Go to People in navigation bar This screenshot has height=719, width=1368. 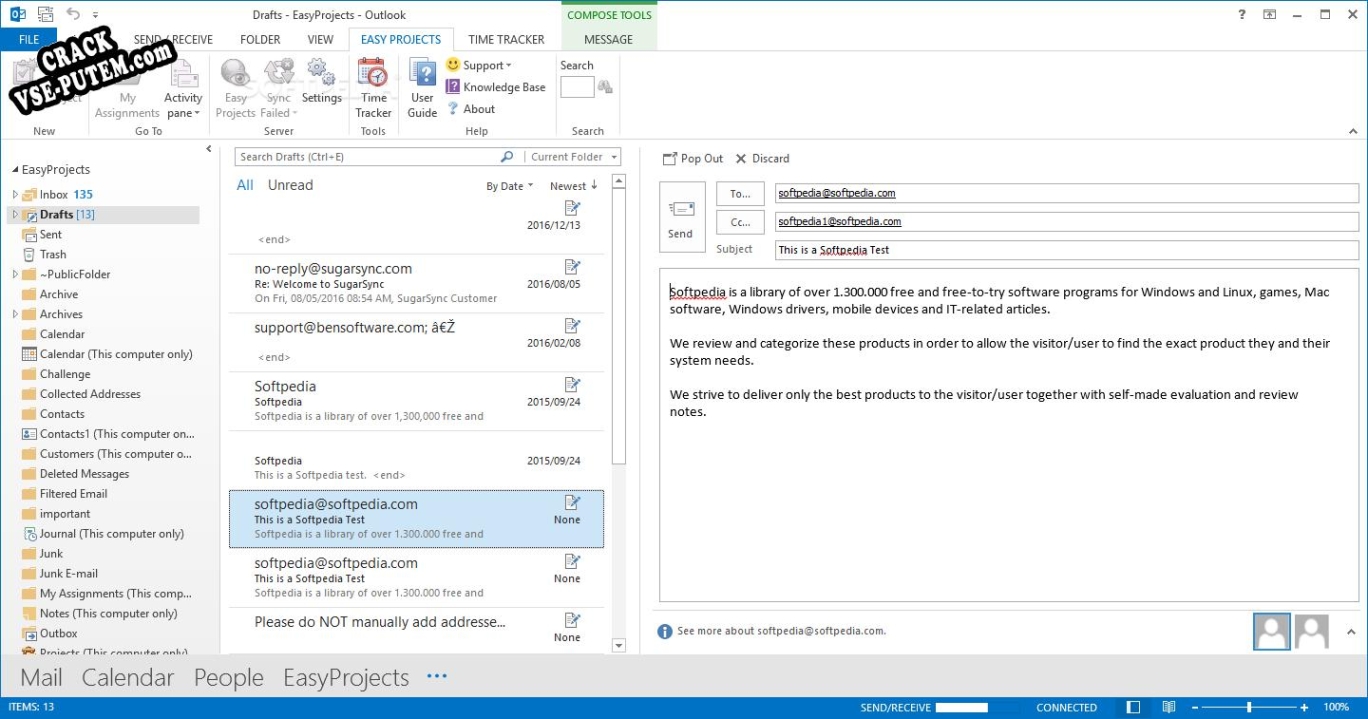click(x=229, y=677)
